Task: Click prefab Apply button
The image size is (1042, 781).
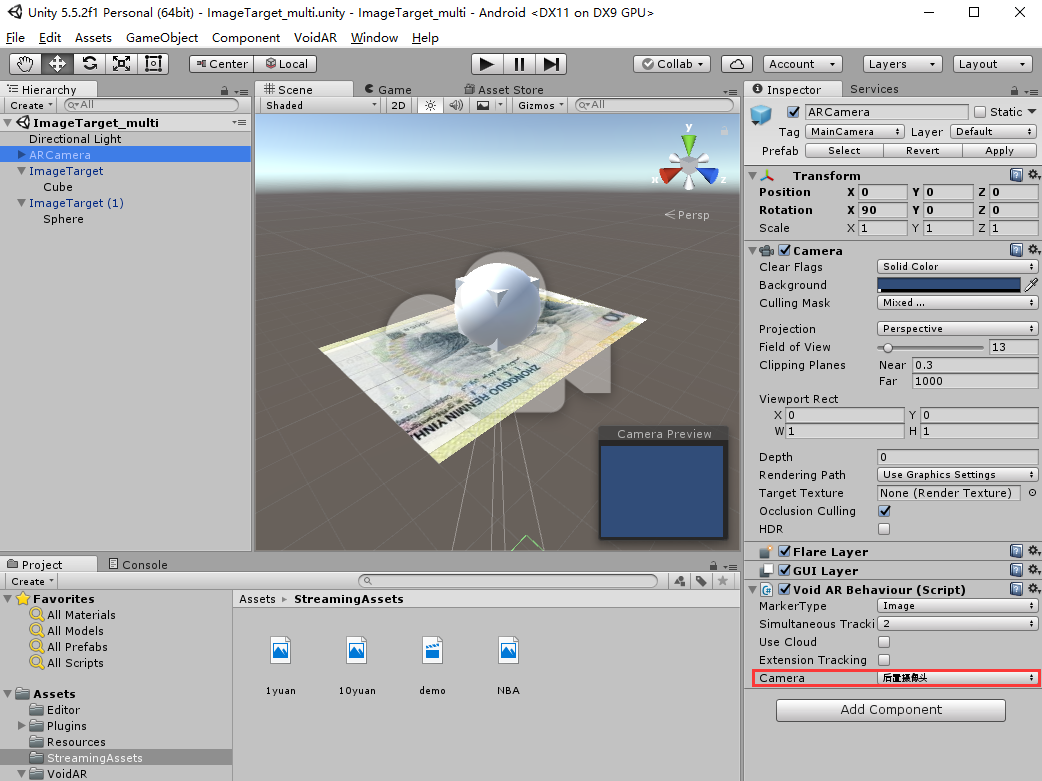Action: 999,151
